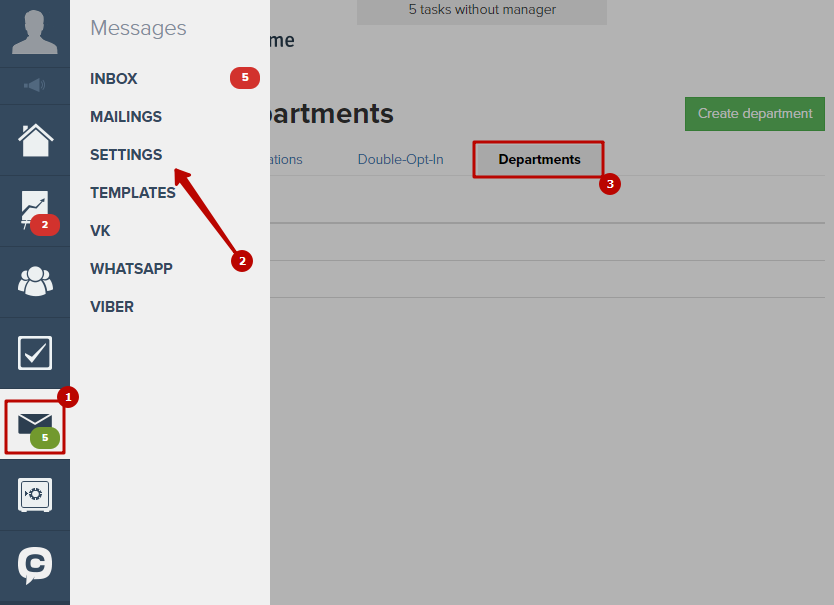Open the tasks checkmark icon

(35, 353)
